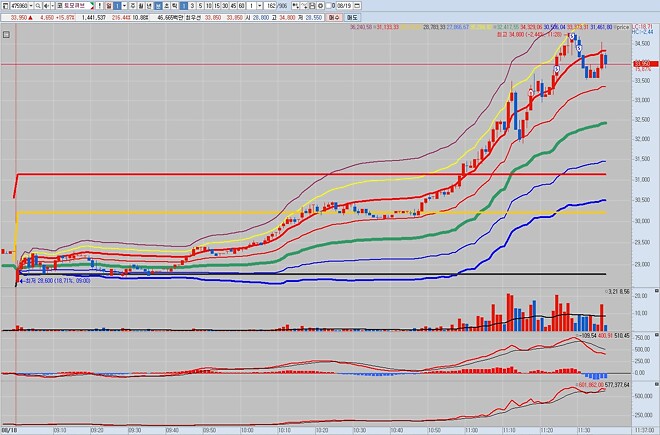660x435 pixels.
Task: Open the dropdown next to highlighted 1 after 일
Action: coord(124,6)
